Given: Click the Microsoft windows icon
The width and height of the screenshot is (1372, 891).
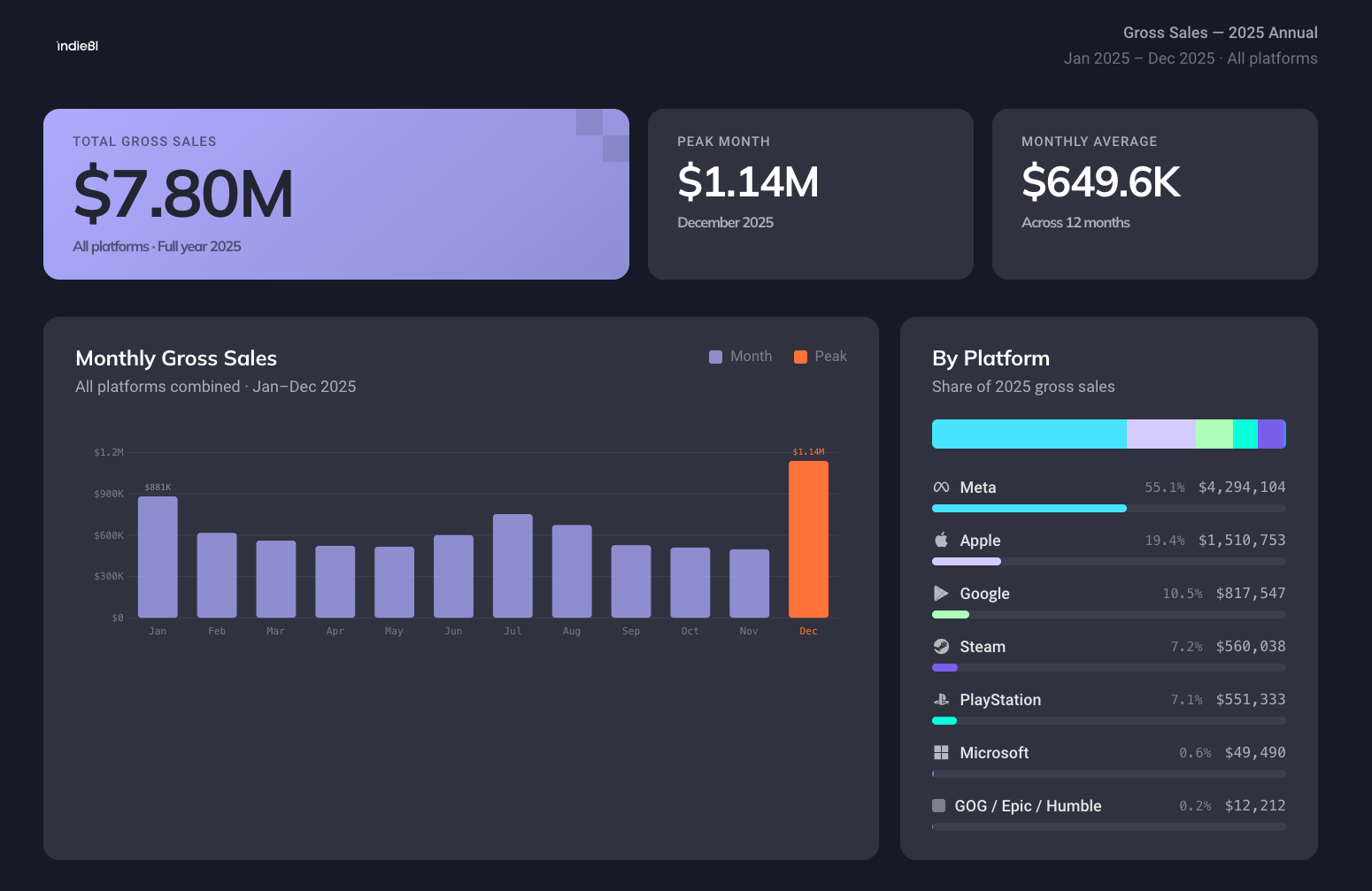Looking at the screenshot, I should tap(941, 752).
